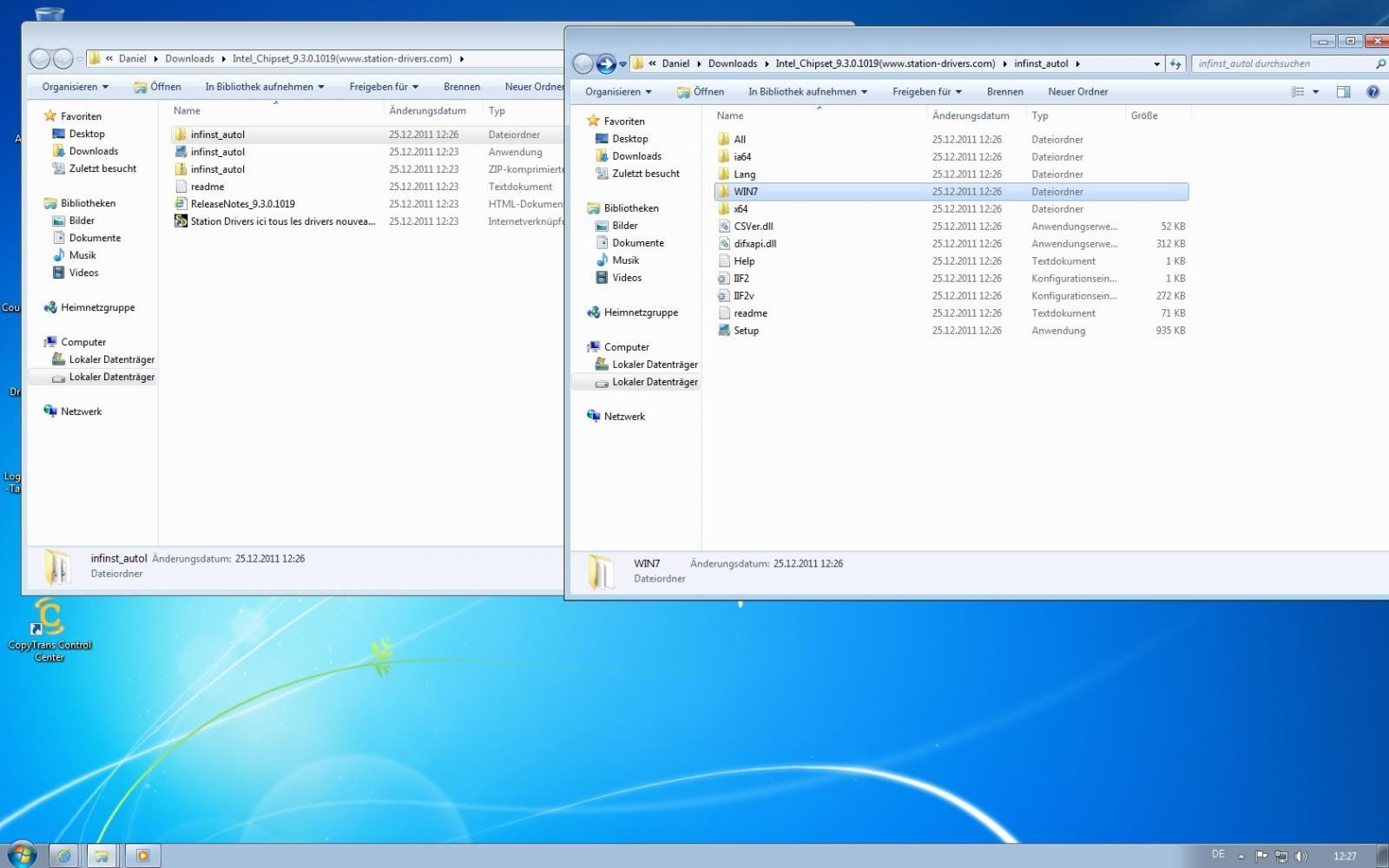Go back in right Explorer window
This screenshot has height=868, width=1389.
coord(583,63)
